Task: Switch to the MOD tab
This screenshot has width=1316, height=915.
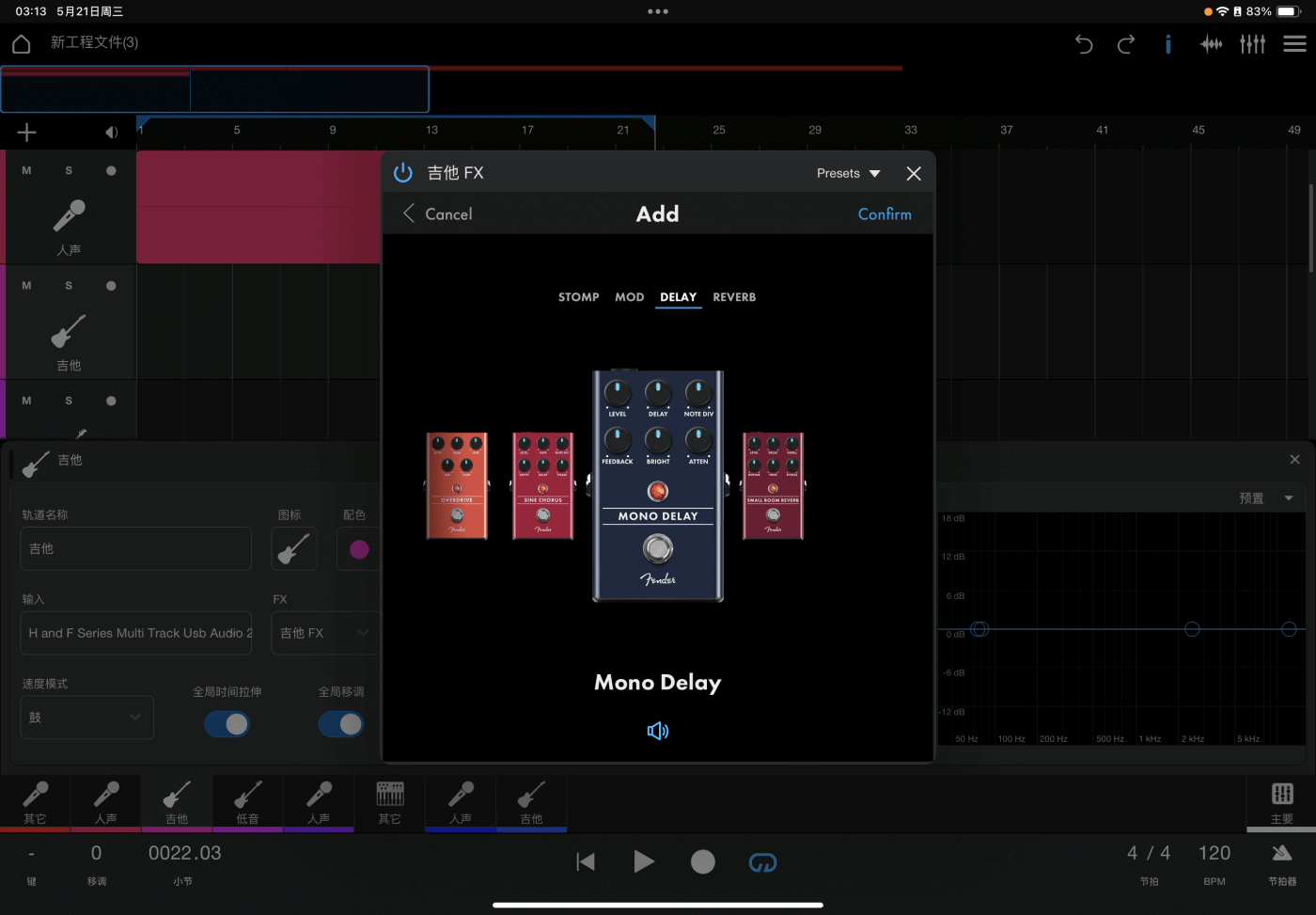Action: coord(630,297)
